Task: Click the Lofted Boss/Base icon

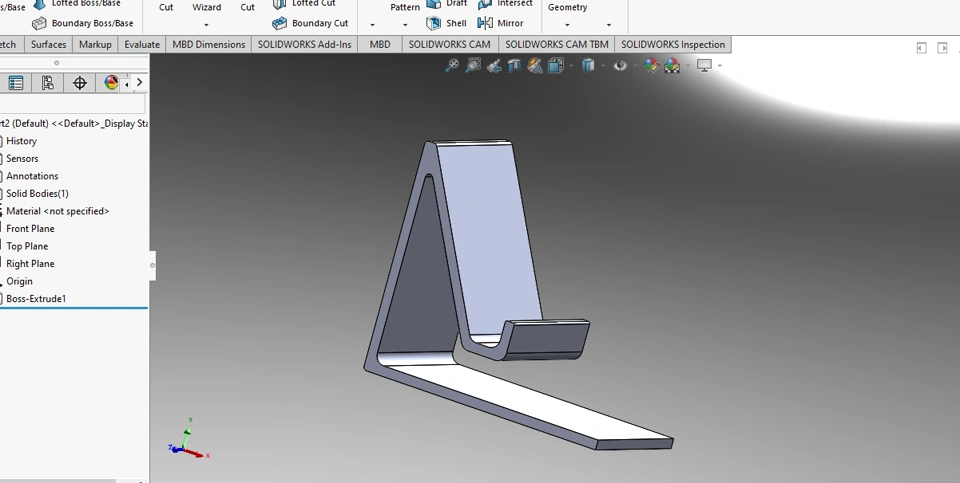Action: 39,4
